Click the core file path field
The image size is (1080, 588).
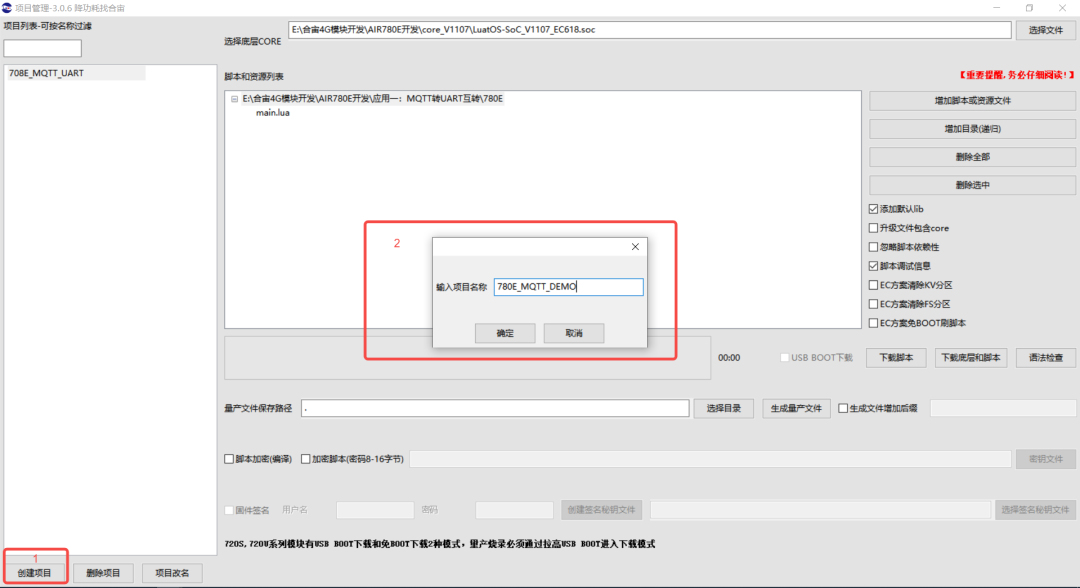pos(650,30)
